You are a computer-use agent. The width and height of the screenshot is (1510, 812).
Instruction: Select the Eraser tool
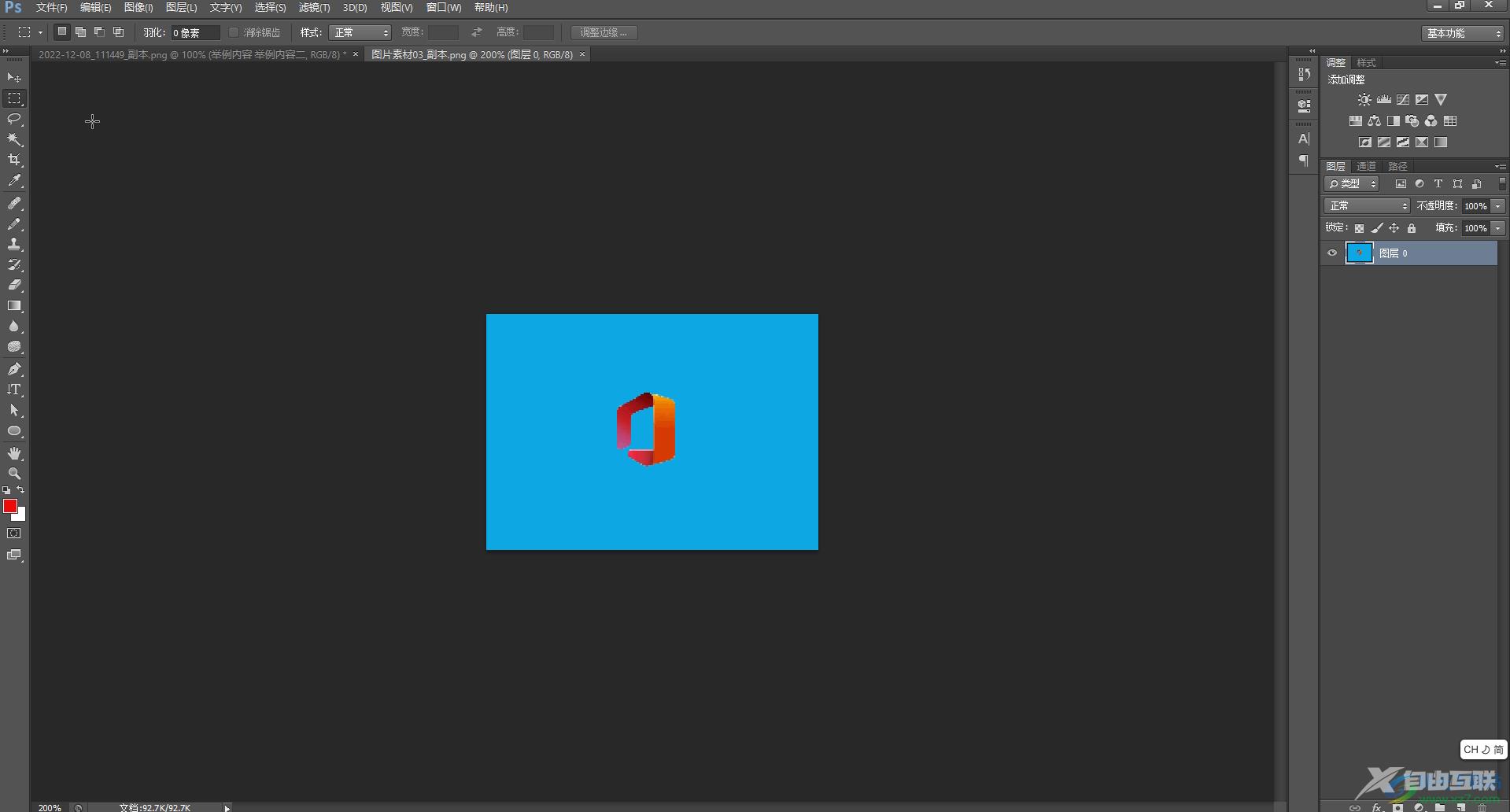[14, 286]
